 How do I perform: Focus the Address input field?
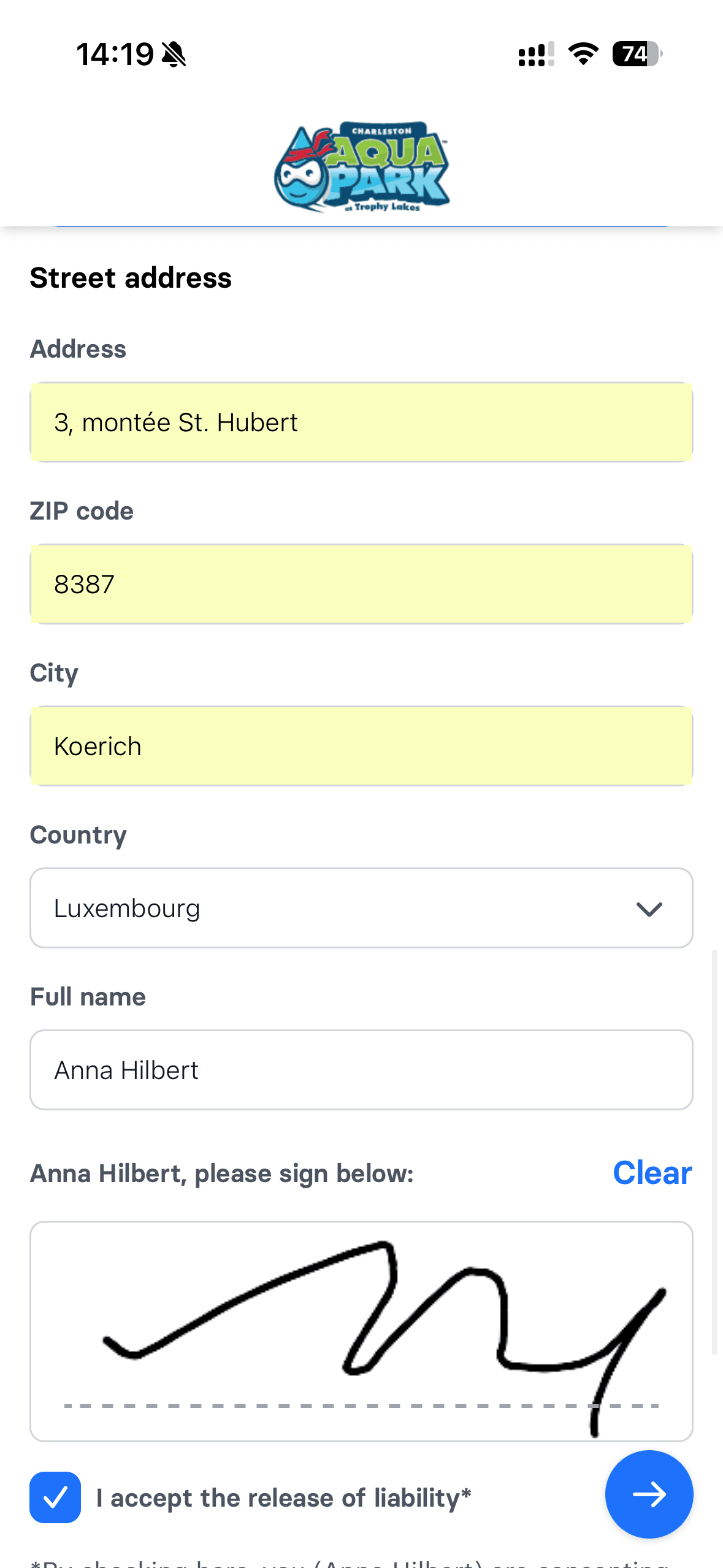(x=361, y=422)
